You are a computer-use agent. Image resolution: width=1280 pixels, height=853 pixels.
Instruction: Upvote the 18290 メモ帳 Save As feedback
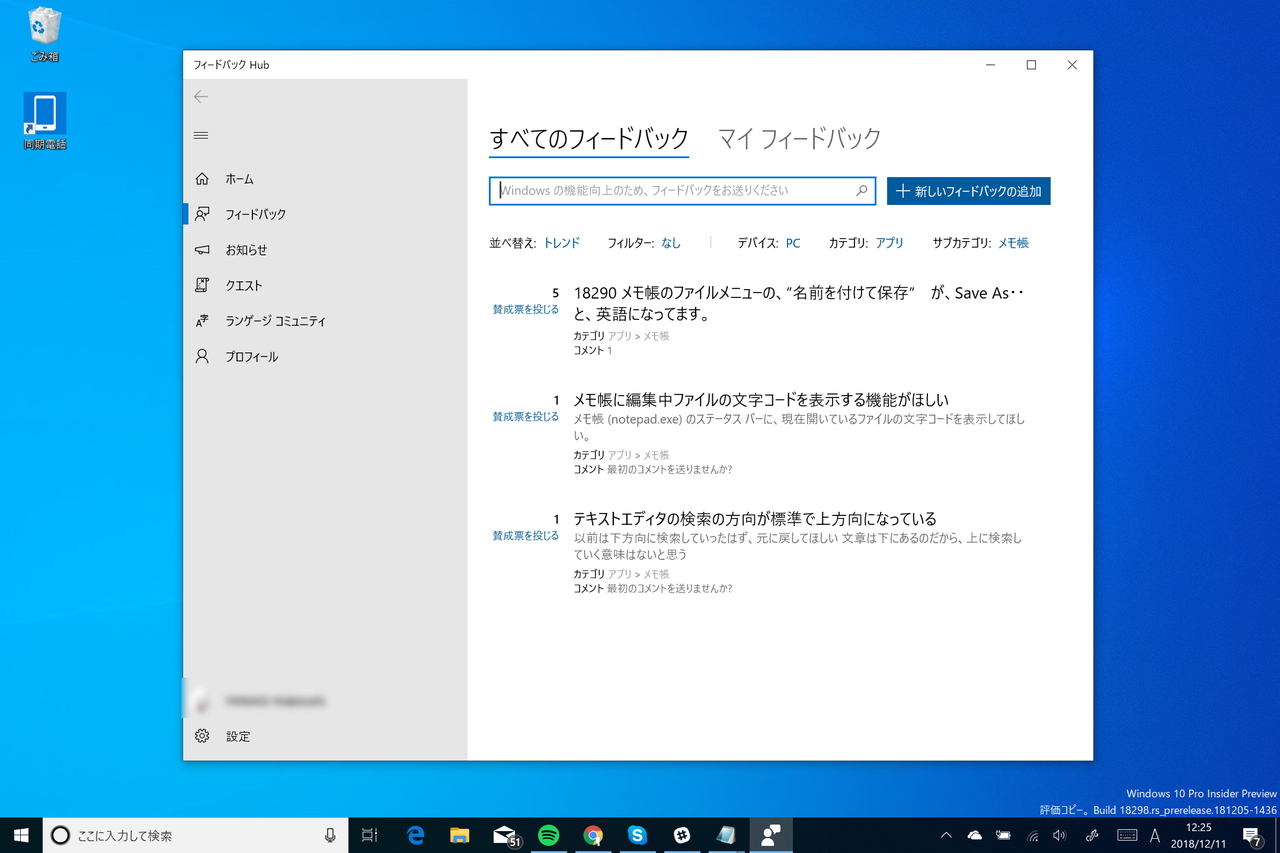coord(525,310)
